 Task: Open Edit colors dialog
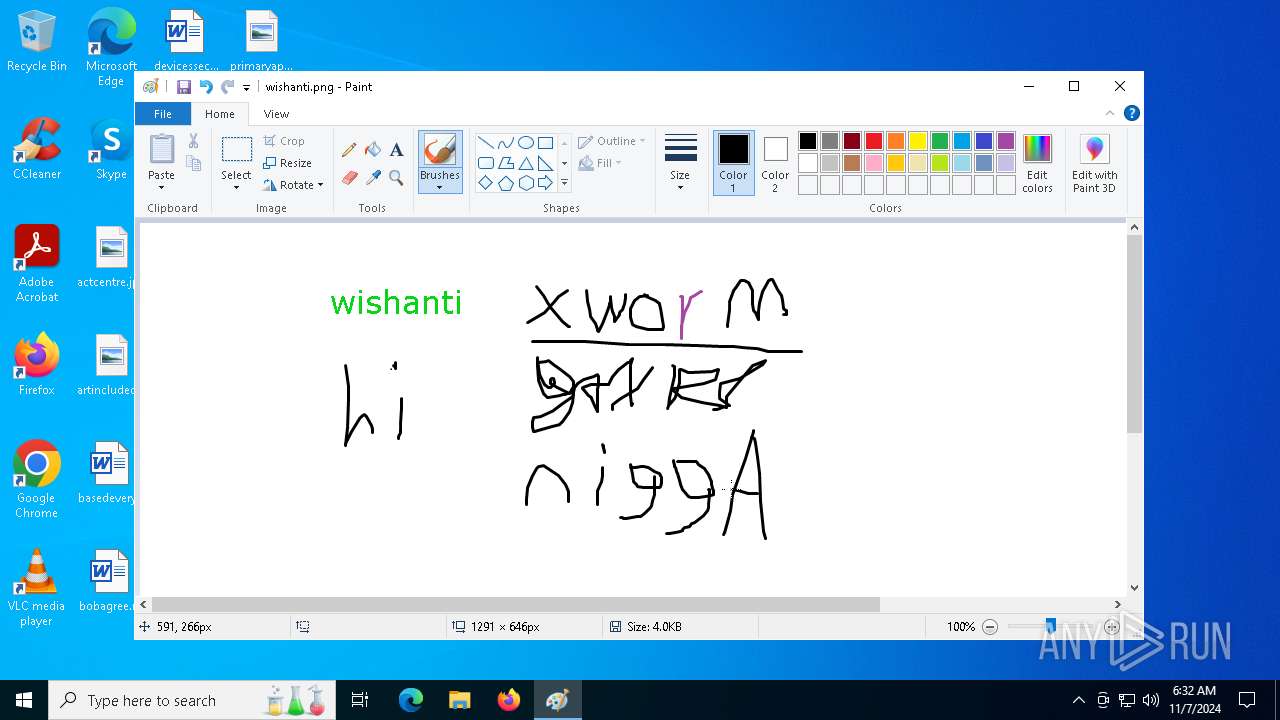pyautogui.click(x=1037, y=164)
